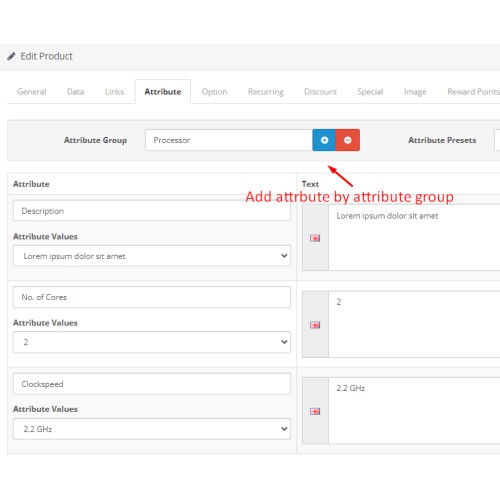Click the flag icon beside Description text

(x=315, y=238)
